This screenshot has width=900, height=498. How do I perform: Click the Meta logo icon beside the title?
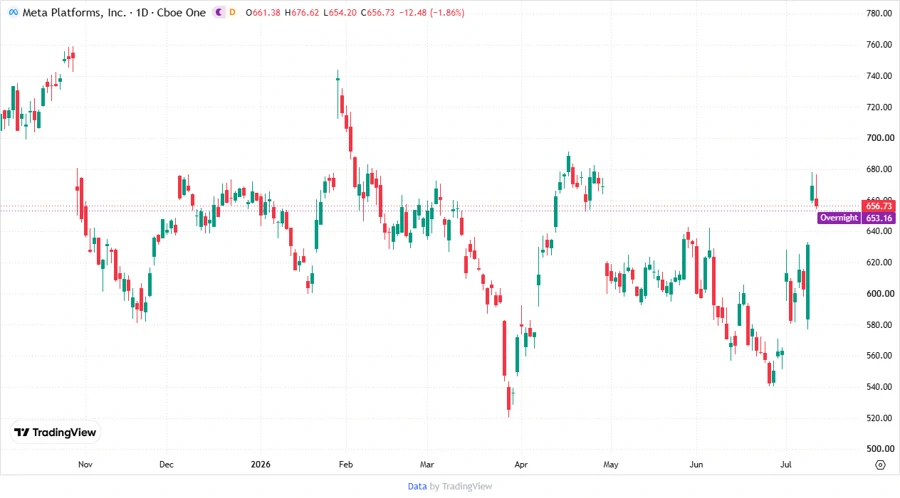click(13, 12)
